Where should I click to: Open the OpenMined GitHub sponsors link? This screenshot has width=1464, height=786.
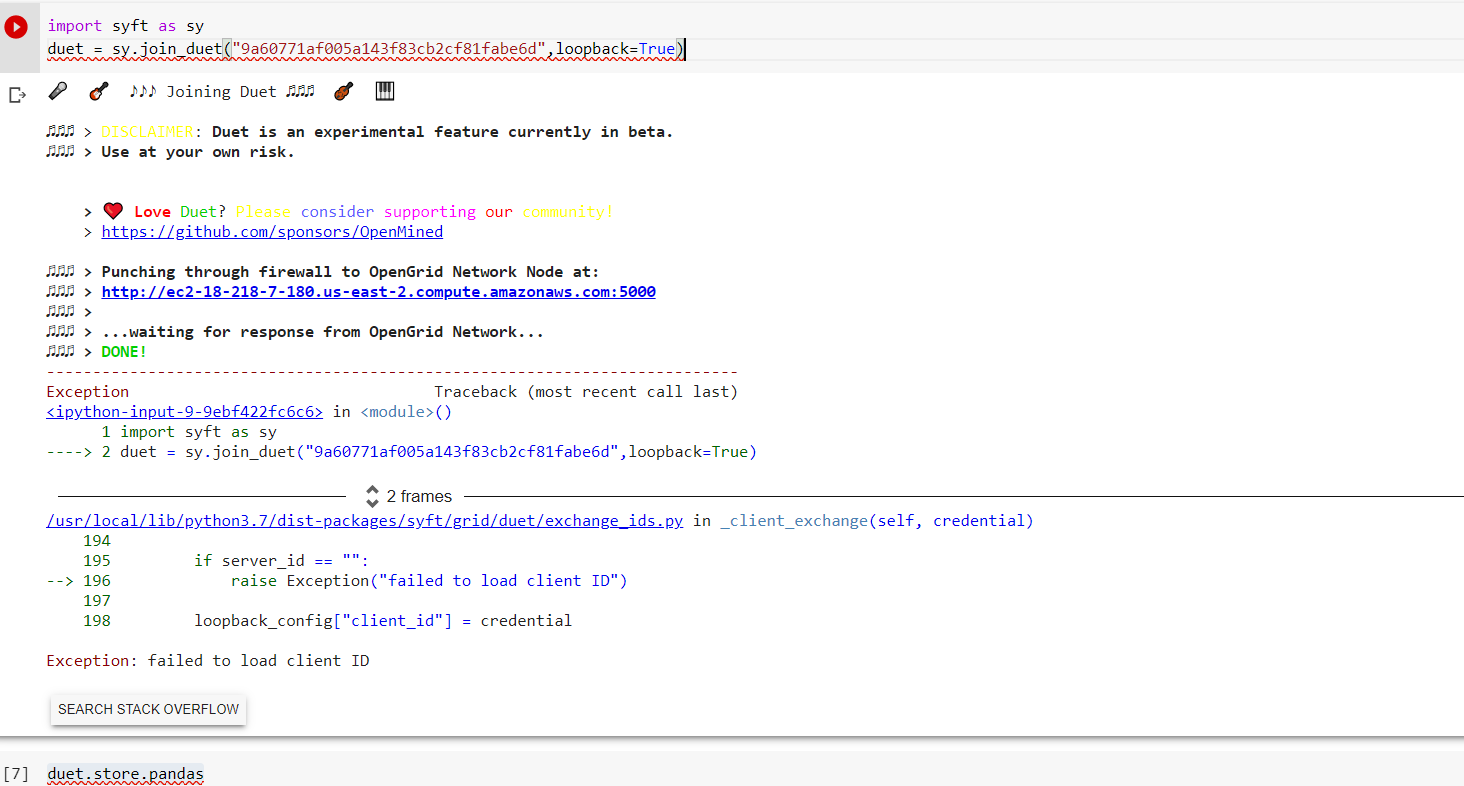(271, 231)
